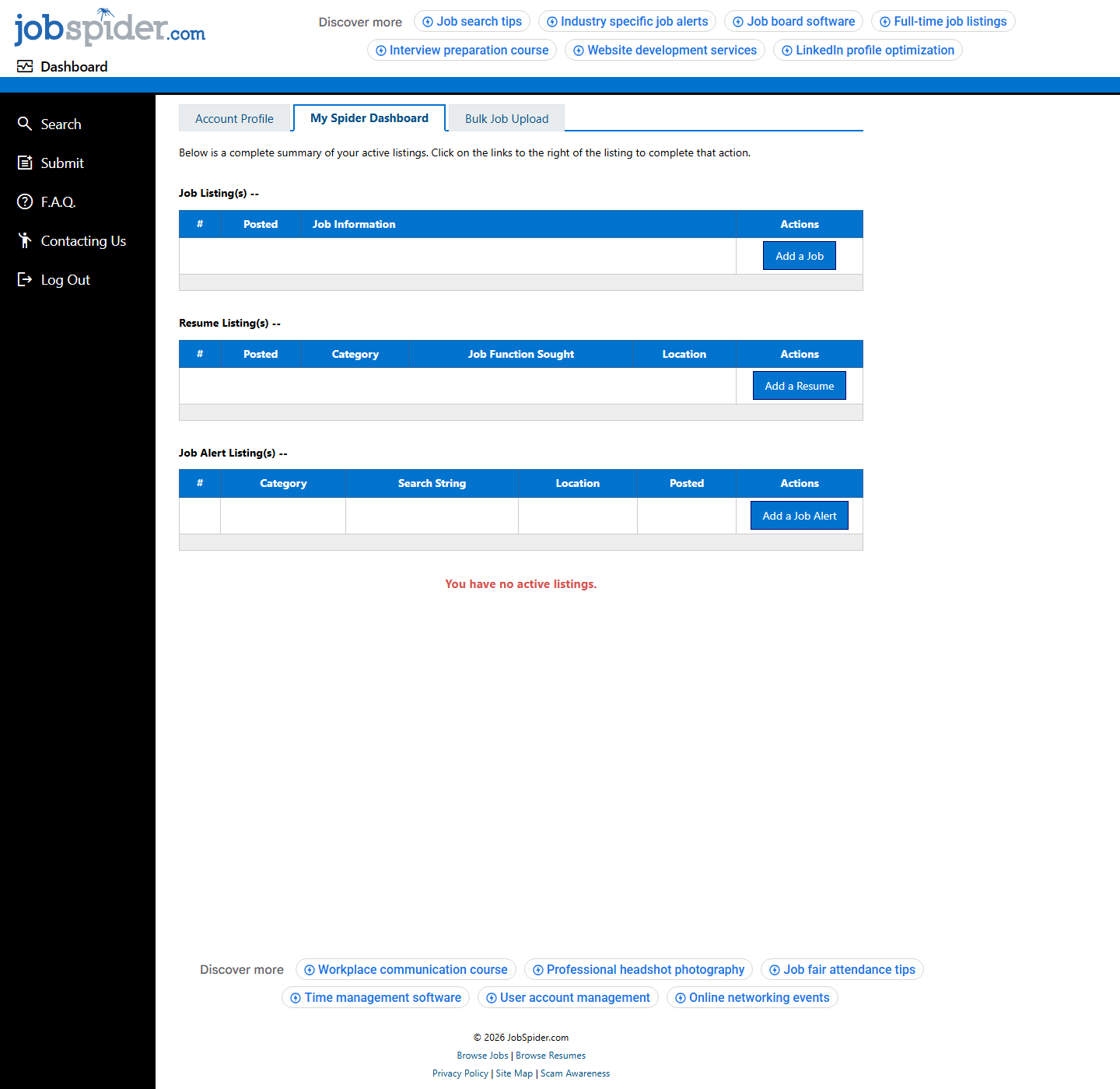The image size is (1120, 1089).
Task: Click the Add a Resume button
Action: [x=799, y=385]
